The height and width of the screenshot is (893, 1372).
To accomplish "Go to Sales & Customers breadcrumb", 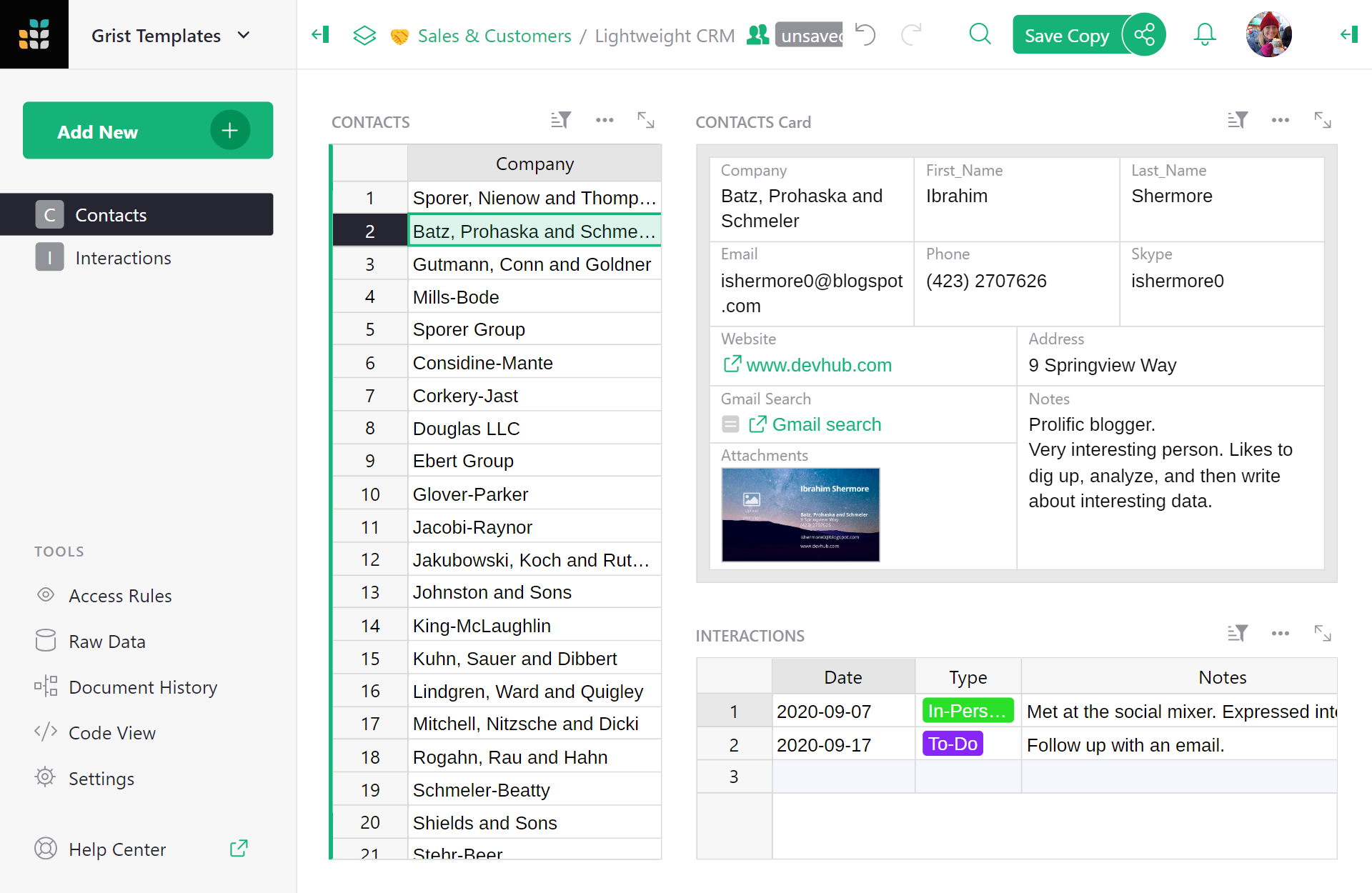I will [x=494, y=36].
